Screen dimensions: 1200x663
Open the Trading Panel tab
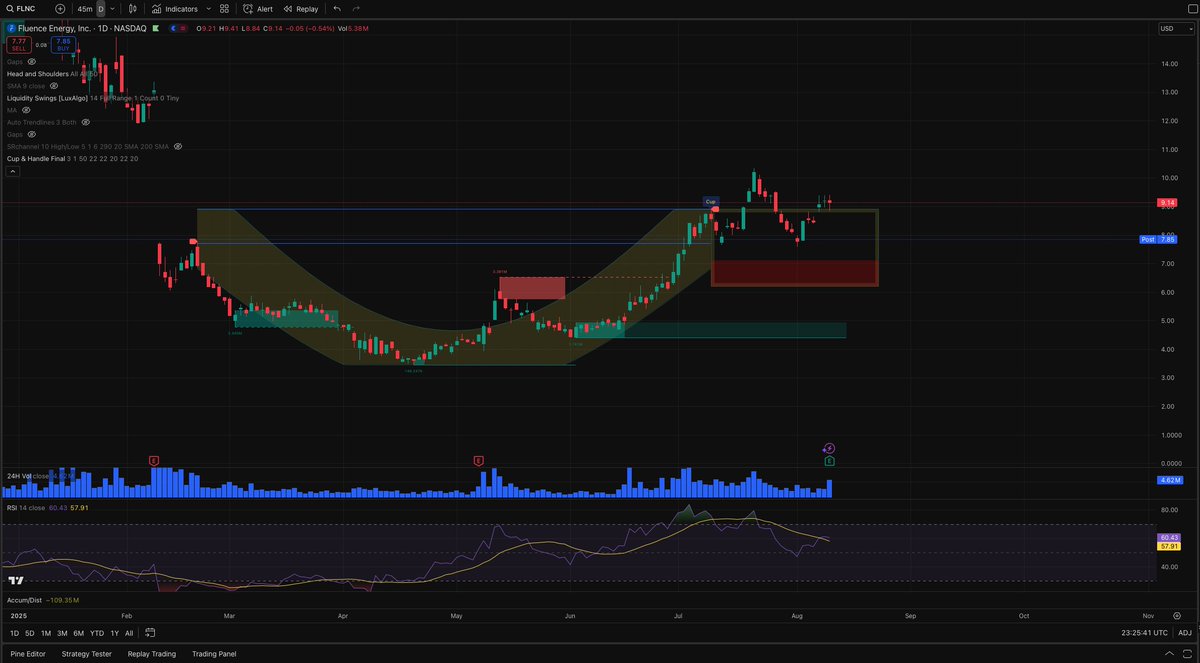tap(214, 654)
